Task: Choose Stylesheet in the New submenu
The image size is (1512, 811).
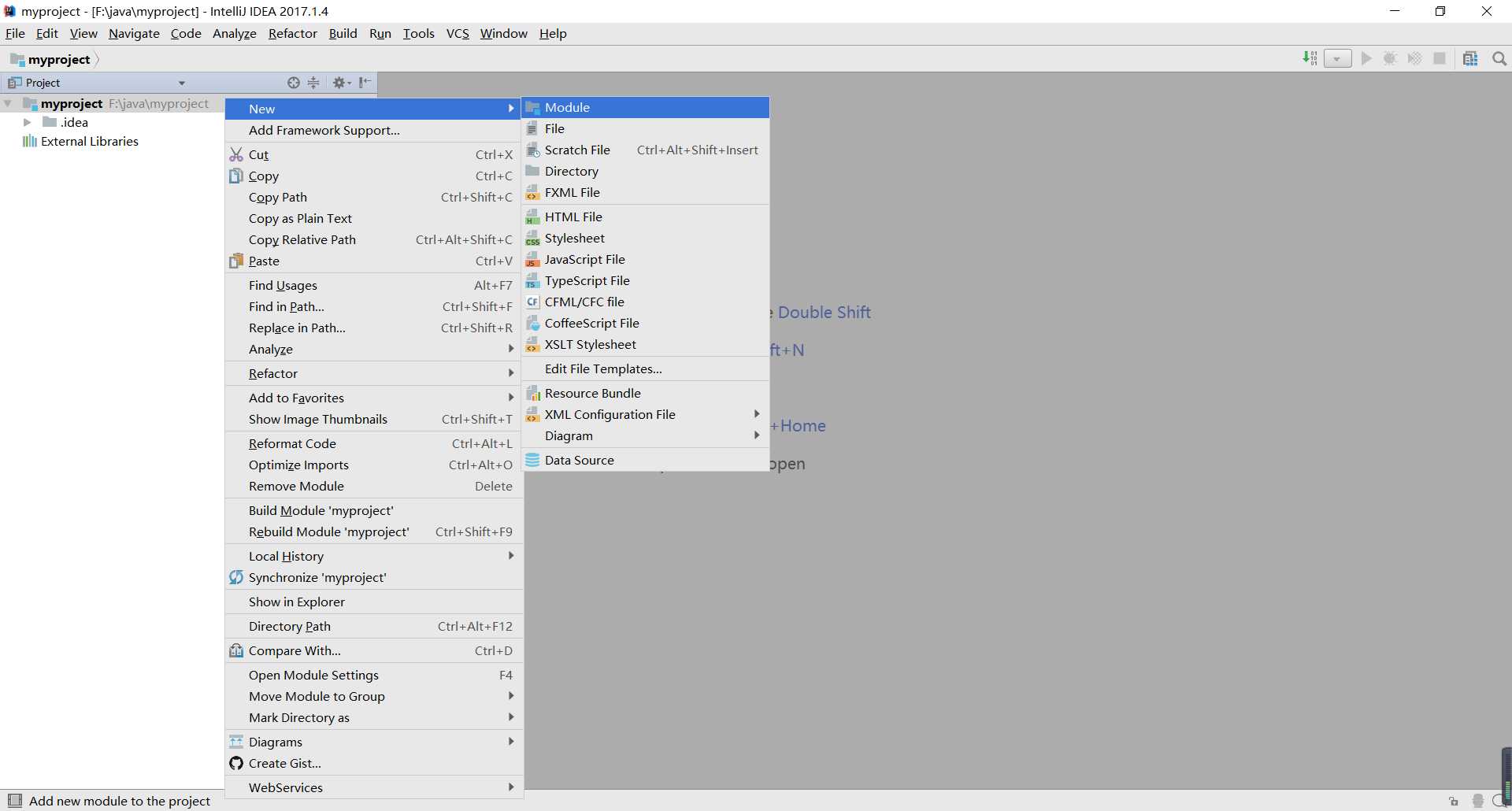Action: click(646, 239)
